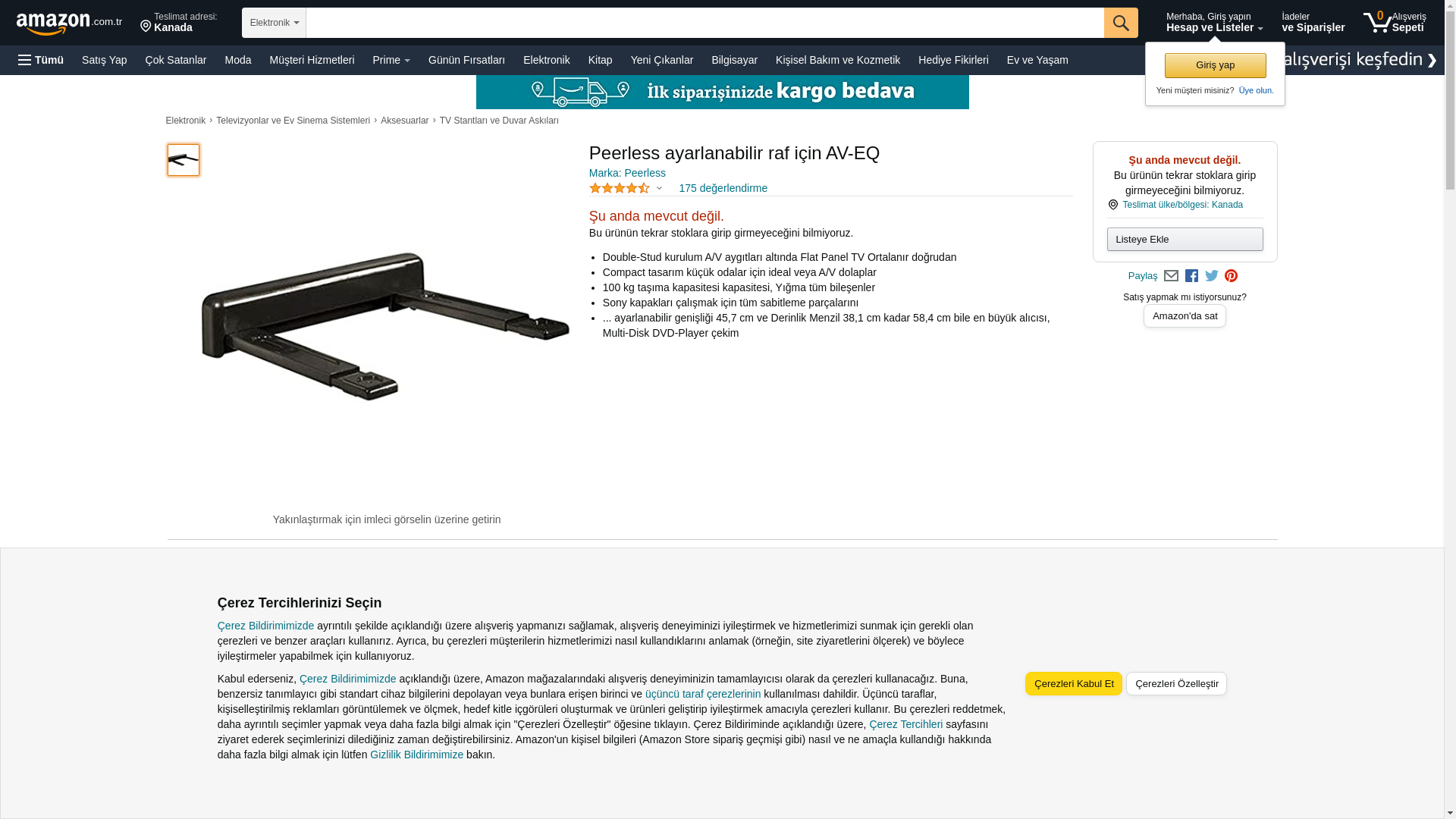
Task: Select the product image thumbnail
Action: pos(184,160)
